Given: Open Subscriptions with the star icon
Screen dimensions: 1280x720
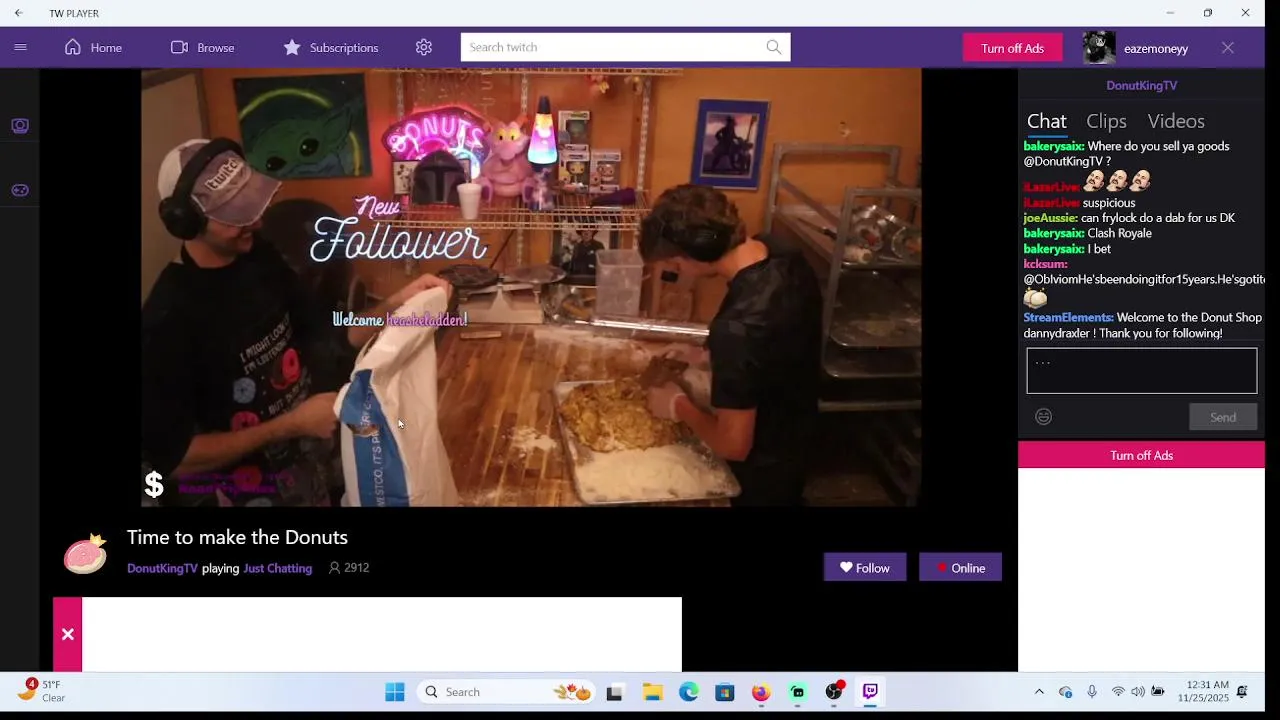Looking at the screenshot, I should tap(330, 47).
